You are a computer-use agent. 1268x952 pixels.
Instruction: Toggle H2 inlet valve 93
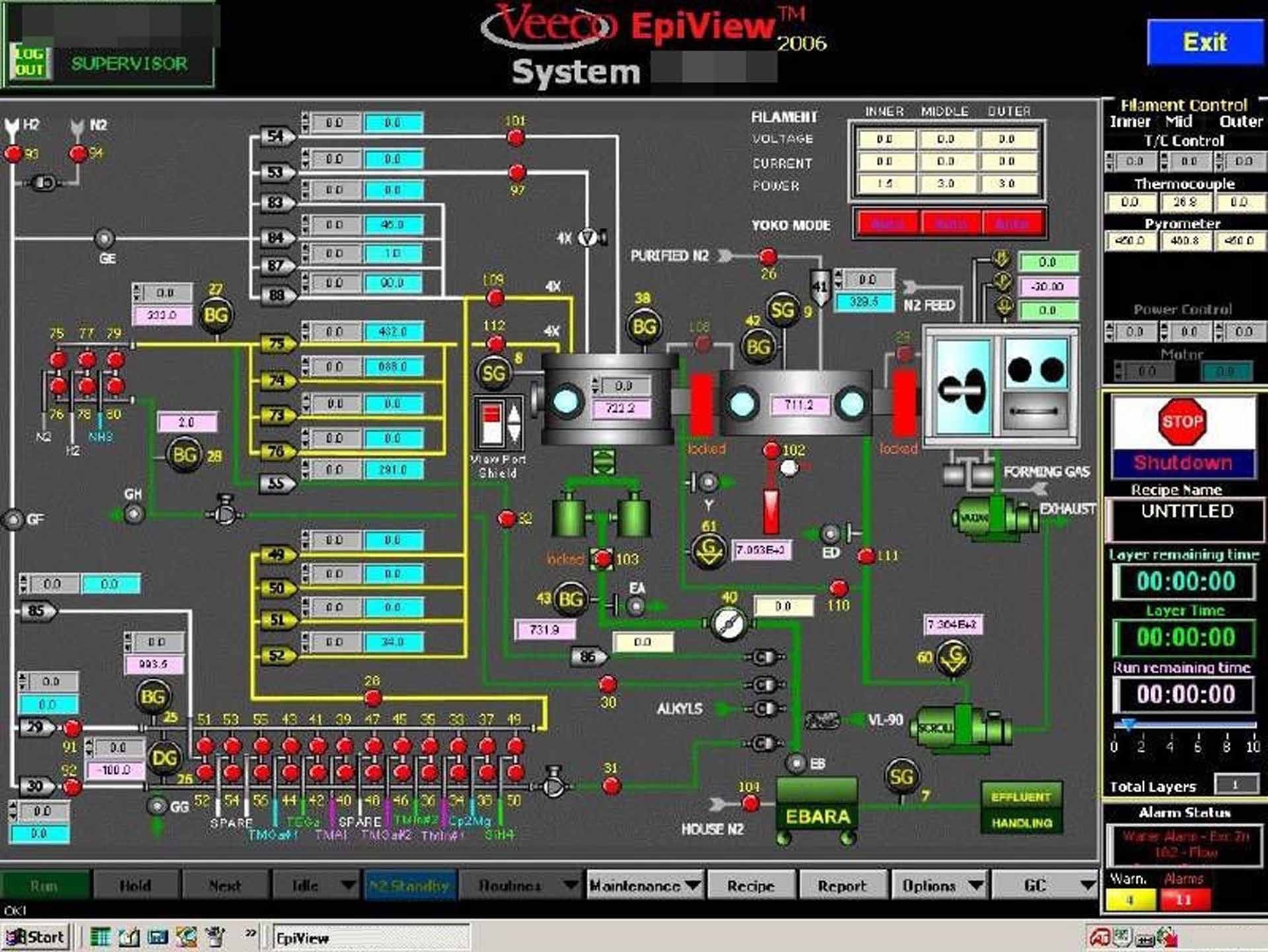pos(13,154)
